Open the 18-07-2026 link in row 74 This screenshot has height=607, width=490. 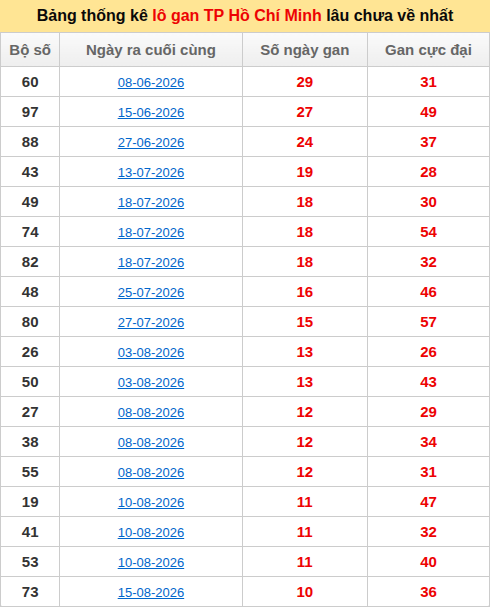[x=151, y=233]
